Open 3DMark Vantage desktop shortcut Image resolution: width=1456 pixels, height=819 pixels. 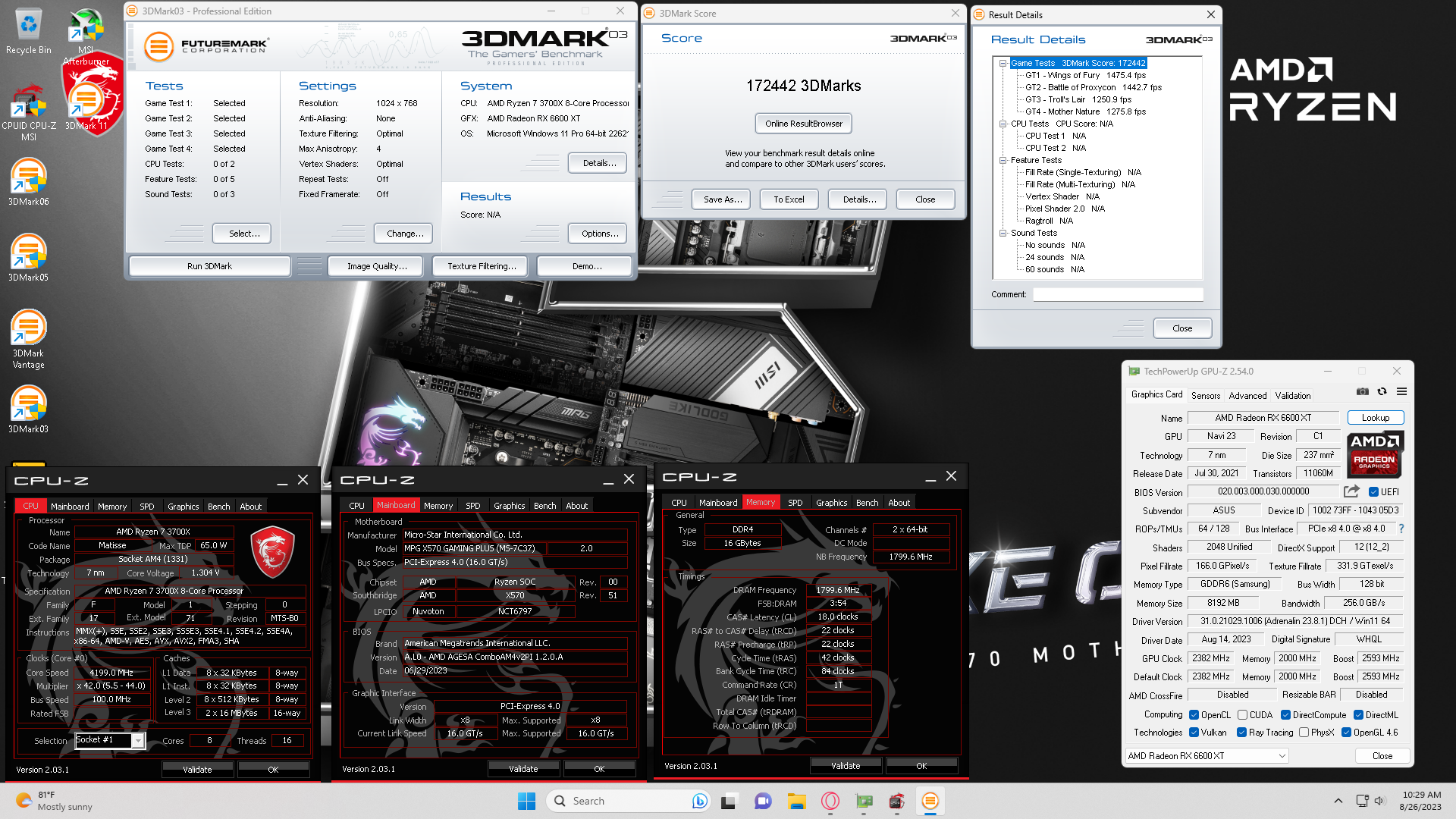coord(28,339)
